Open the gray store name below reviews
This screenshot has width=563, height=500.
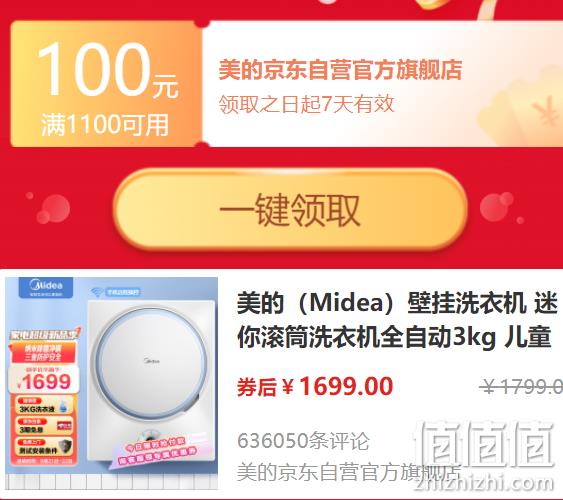[349, 472]
